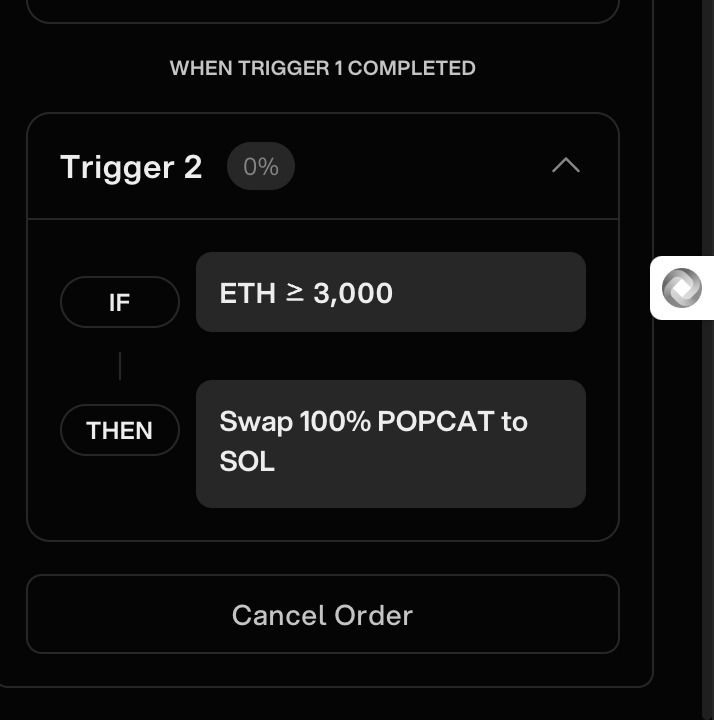Click the 100% swap amount
714x720 pixels.
pos(335,421)
